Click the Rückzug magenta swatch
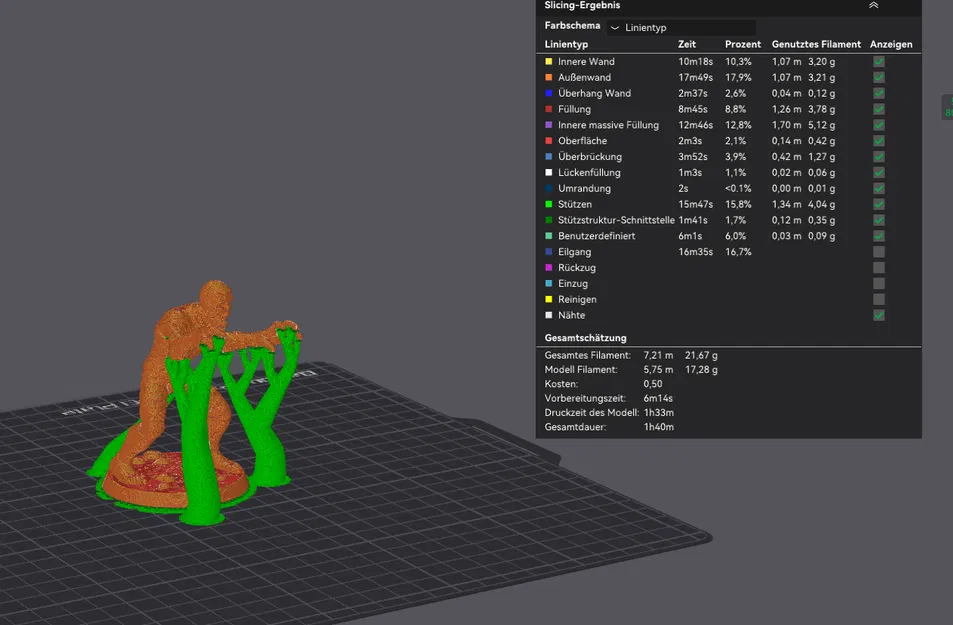The width and height of the screenshot is (953, 625). point(549,267)
